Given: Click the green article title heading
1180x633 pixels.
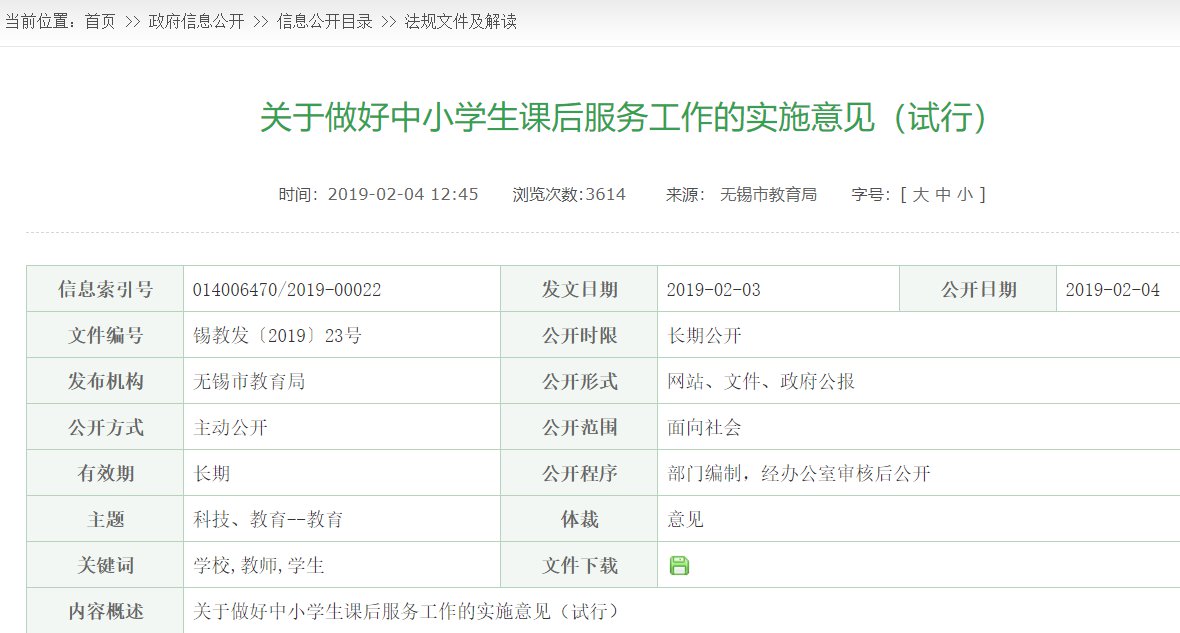Looking at the screenshot, I should [x=625, y=118].
